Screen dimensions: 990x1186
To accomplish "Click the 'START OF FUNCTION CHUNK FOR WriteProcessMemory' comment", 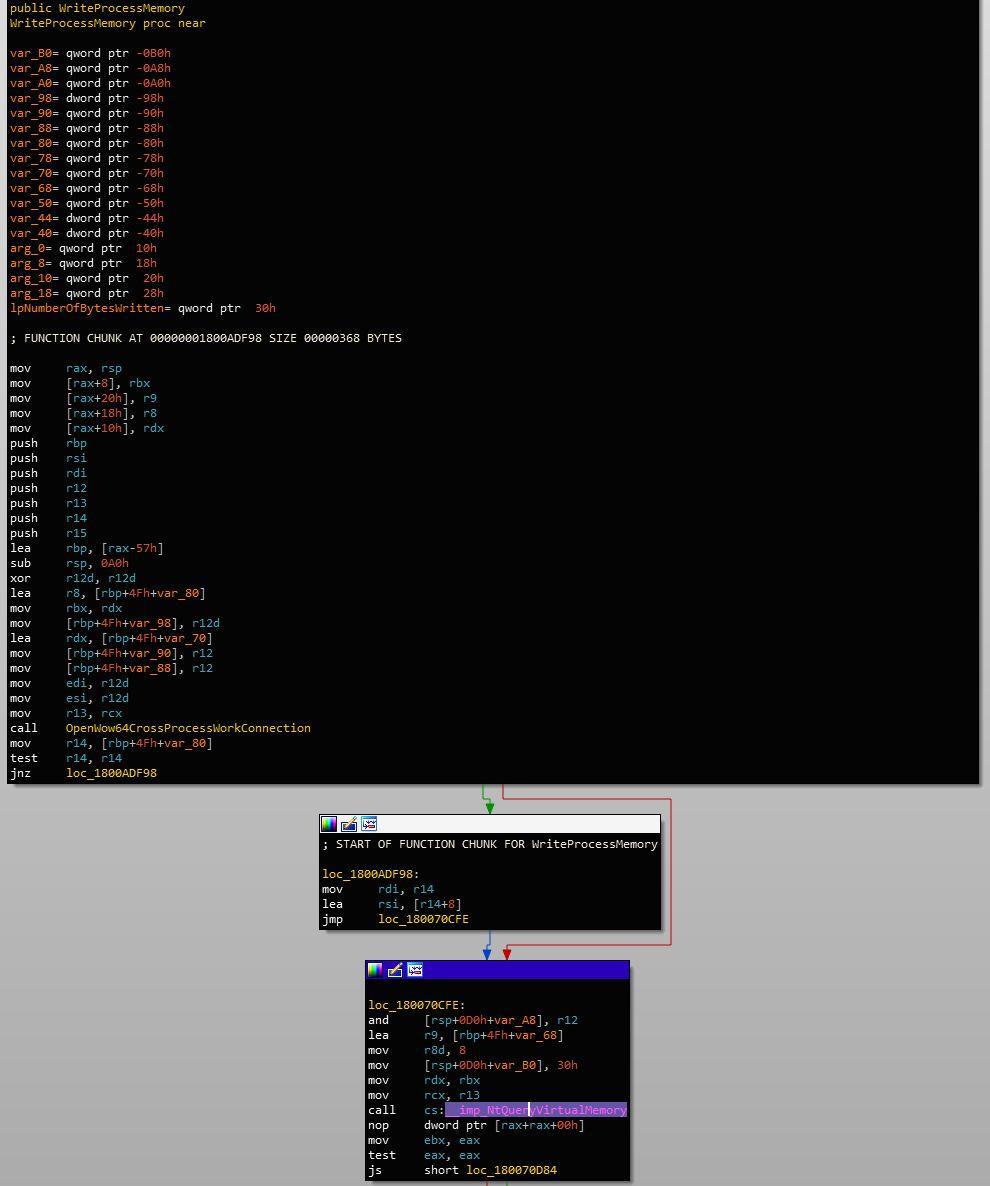I will tap(490, 844).
